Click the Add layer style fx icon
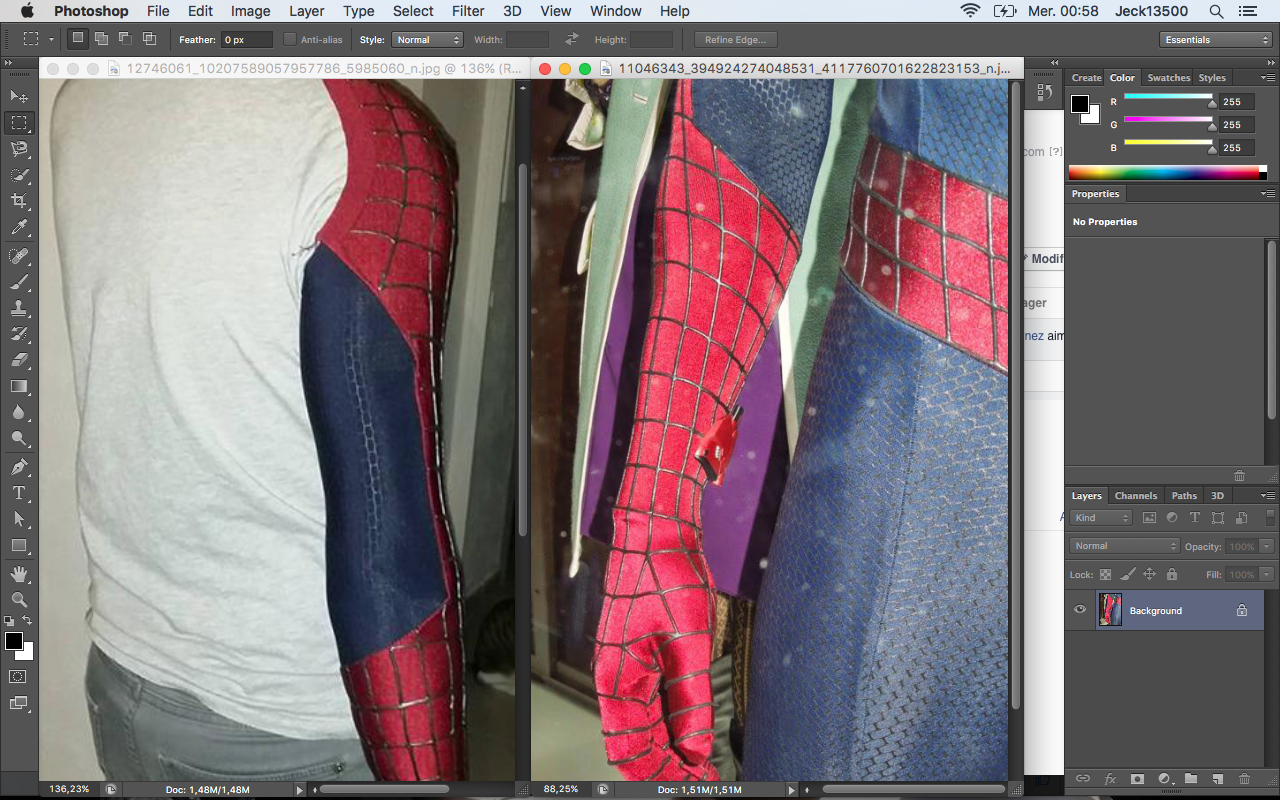 click(1110, 778)
